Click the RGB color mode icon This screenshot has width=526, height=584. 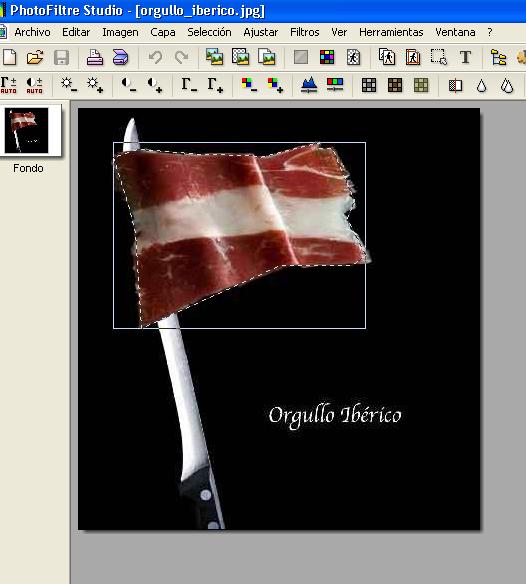point(327,57)
